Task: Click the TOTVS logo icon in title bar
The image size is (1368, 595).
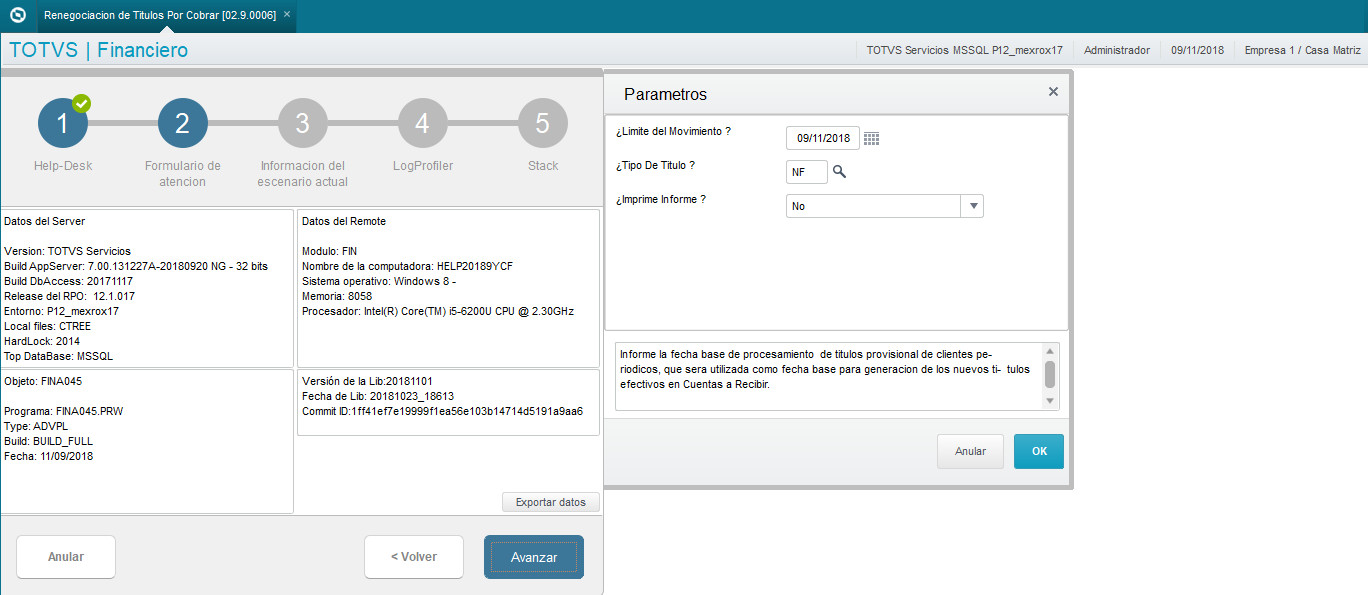Action: point(17,16)
